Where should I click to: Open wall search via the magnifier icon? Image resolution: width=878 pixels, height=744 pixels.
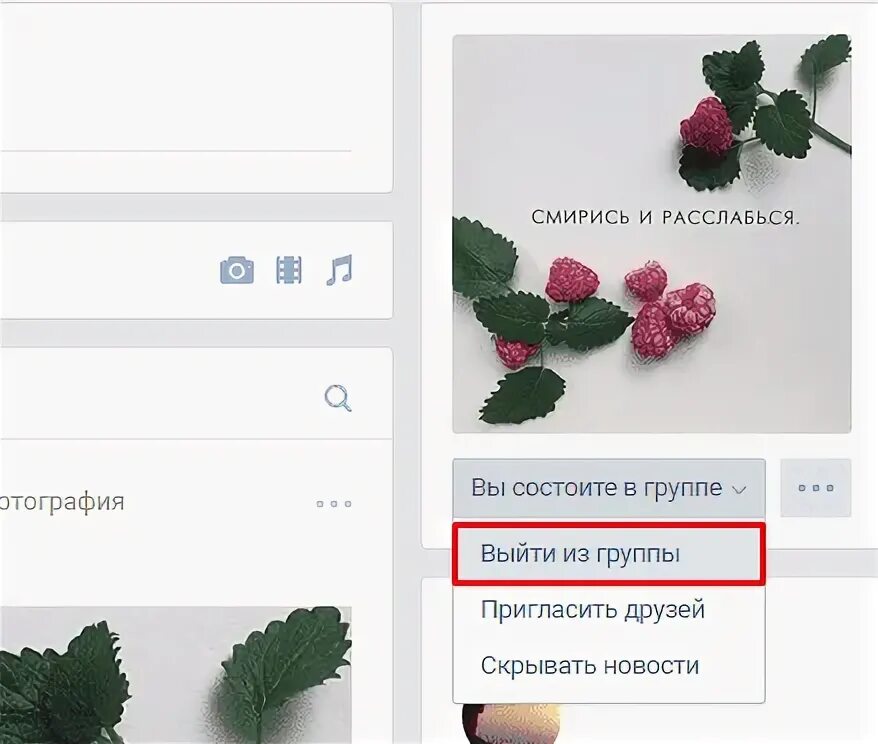tap(338, 398)
